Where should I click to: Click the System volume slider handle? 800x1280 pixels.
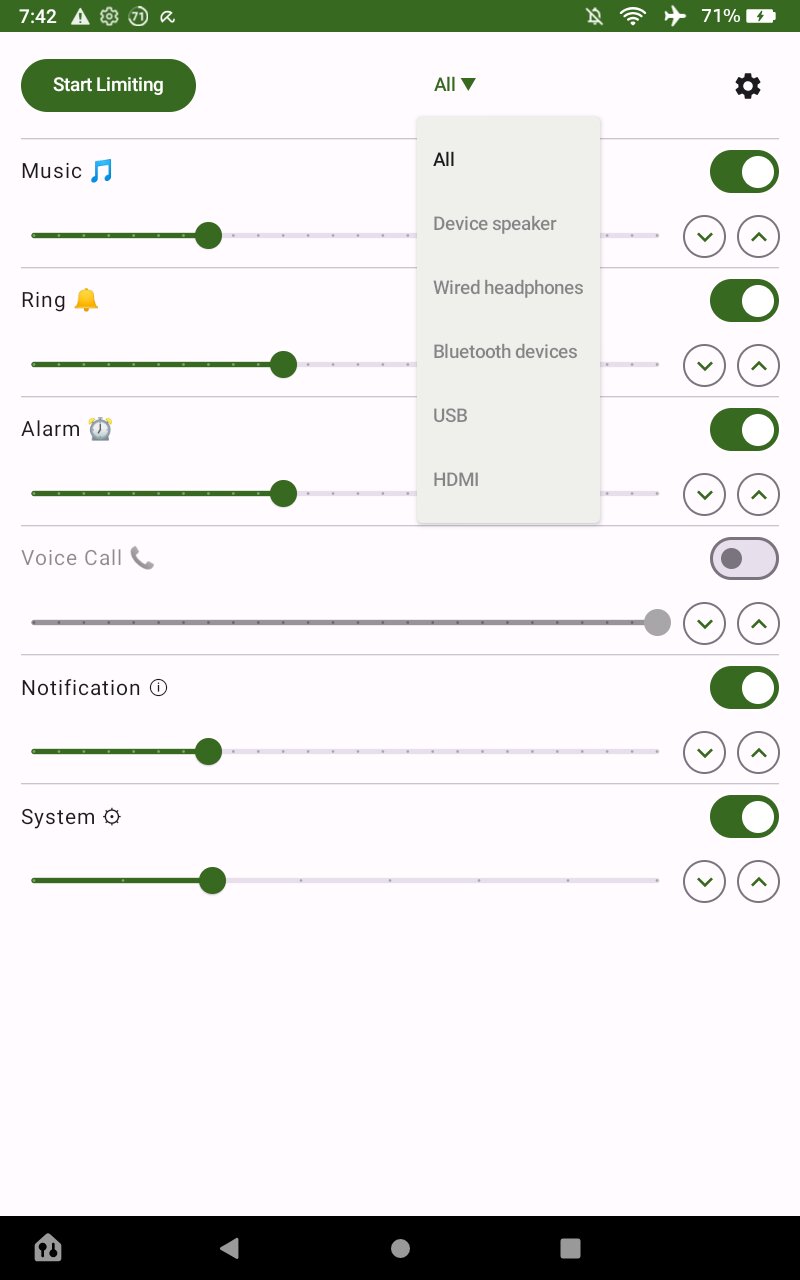click(x=212, y=881)
